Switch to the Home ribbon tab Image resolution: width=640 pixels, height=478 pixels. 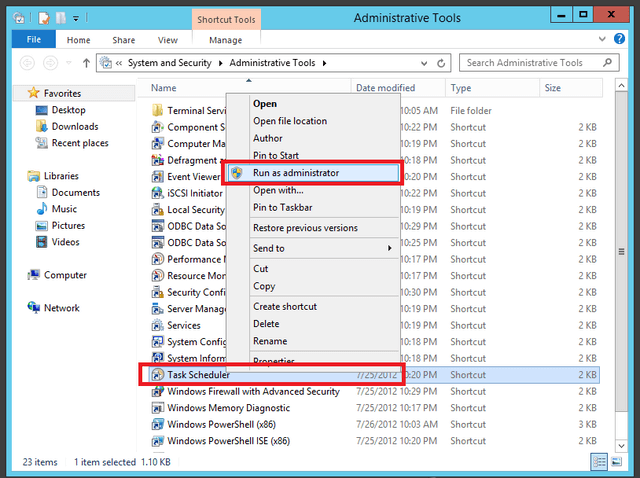tap(78, 40)
